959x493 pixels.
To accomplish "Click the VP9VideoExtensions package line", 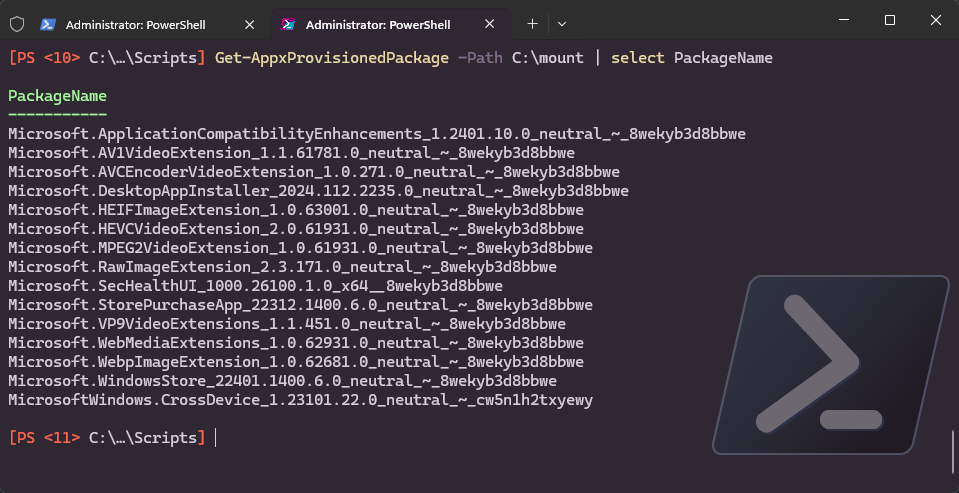I will click(287, 324).
